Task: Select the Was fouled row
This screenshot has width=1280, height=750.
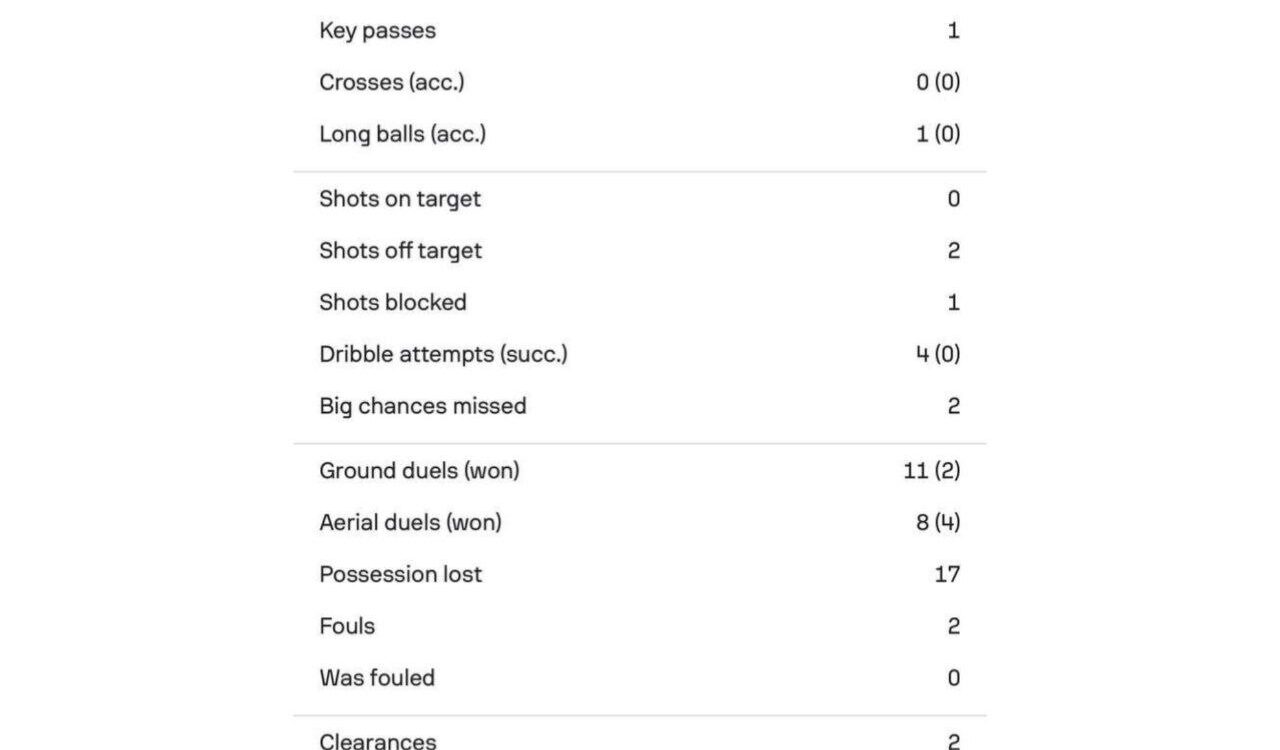Action: click(640, 679)
